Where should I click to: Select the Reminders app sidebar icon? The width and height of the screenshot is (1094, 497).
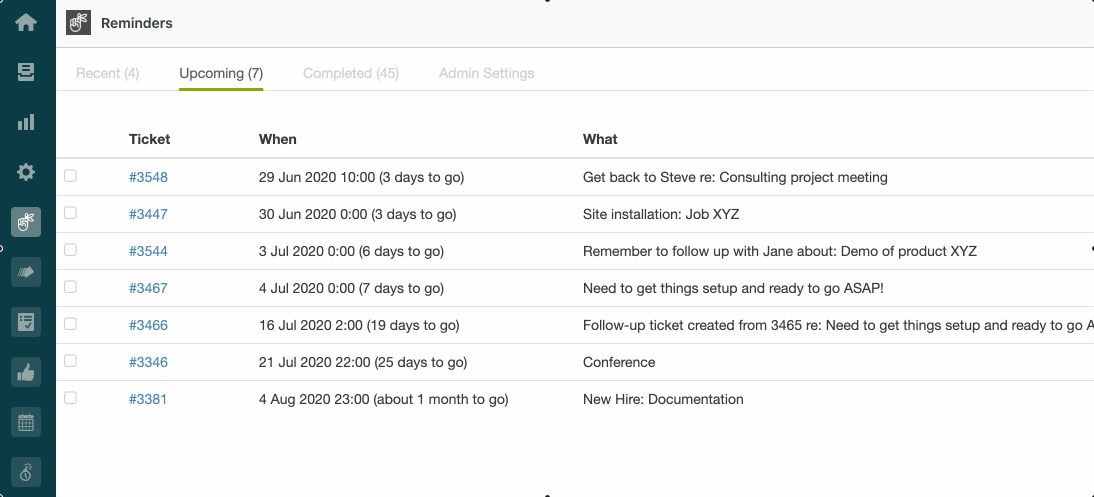point(26,222)
